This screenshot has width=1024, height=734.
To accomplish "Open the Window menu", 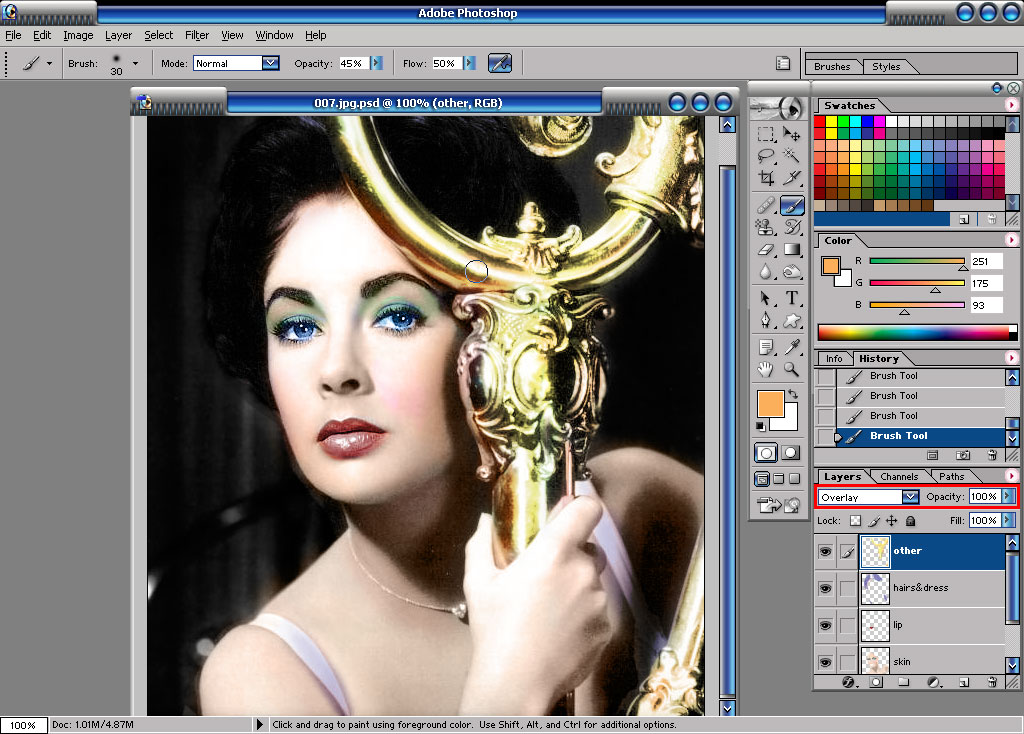I will point(274,35).
